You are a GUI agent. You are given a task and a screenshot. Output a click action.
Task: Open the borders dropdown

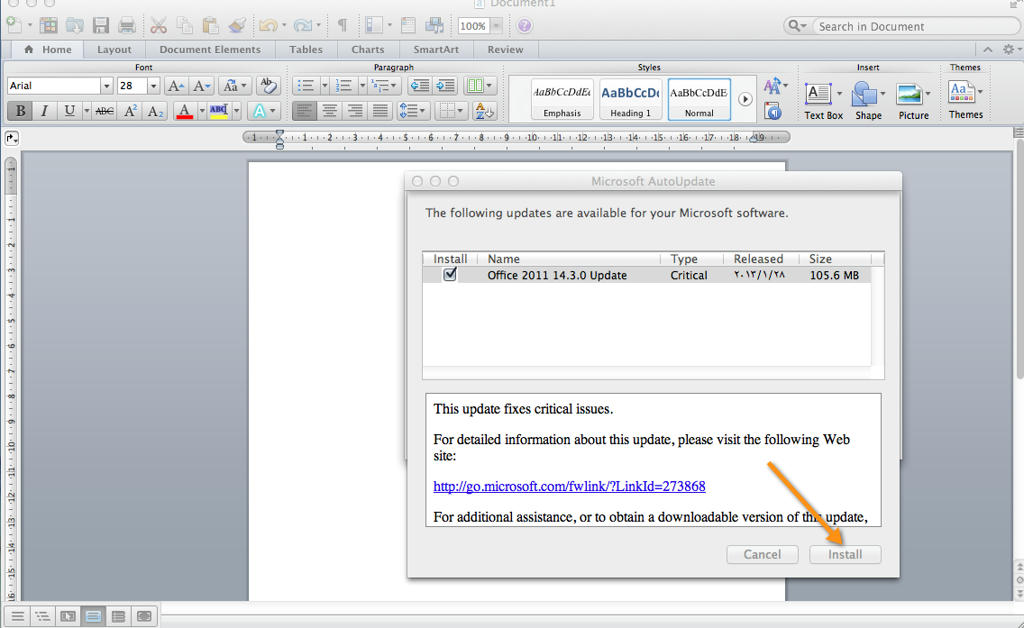[451, 111]
